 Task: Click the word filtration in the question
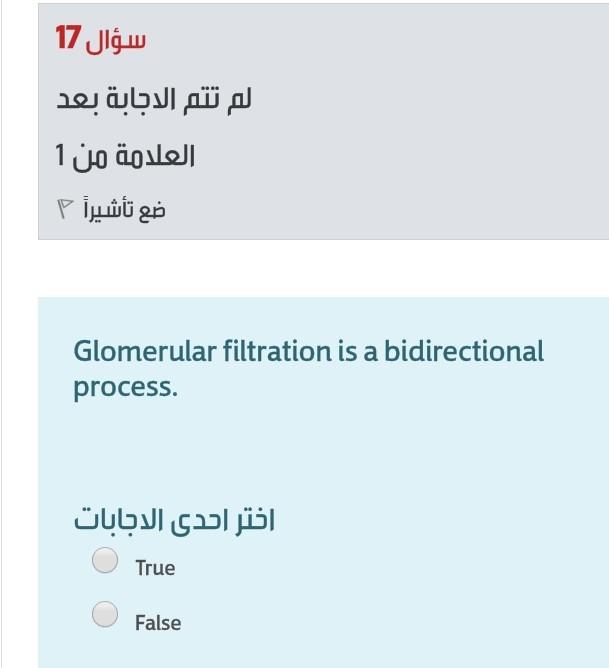tap(277, 351)
